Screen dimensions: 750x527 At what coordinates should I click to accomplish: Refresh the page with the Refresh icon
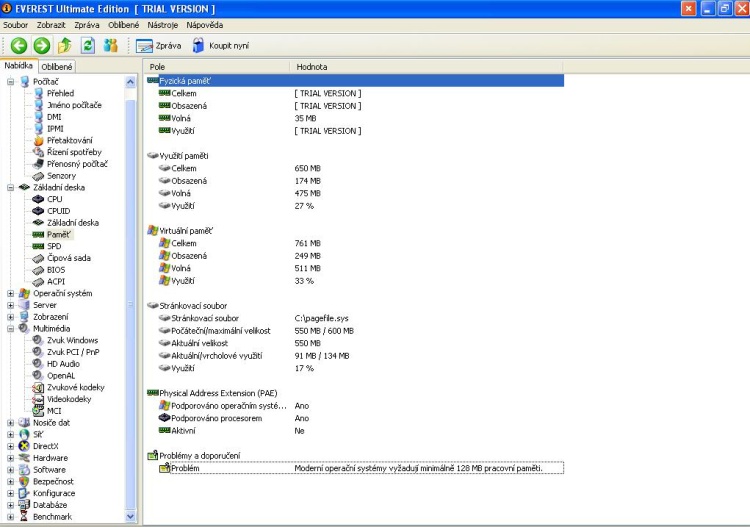(88, 46)
